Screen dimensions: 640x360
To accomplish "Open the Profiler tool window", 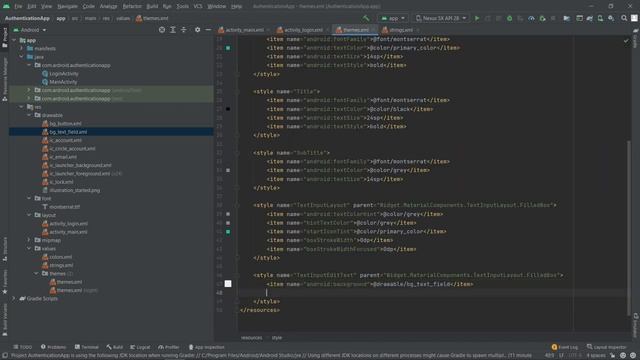I will [169, 347].
